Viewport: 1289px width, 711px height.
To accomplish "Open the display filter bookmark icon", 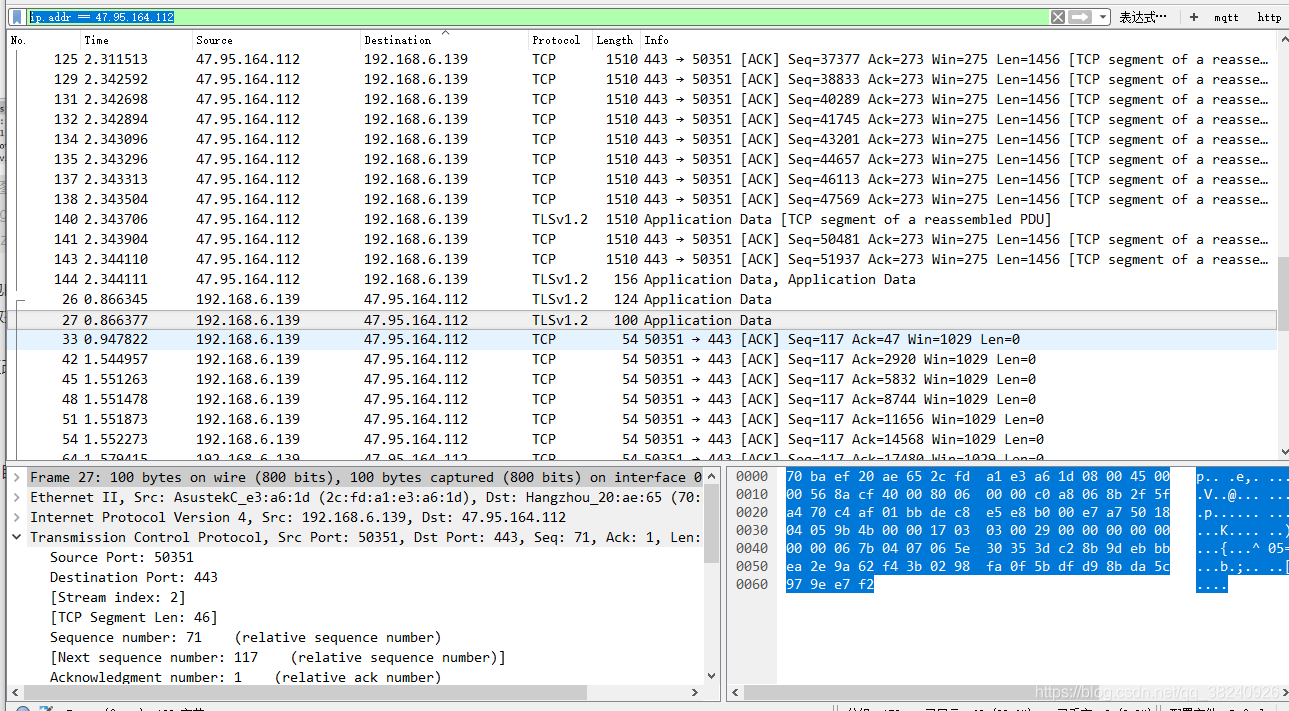I will pyautogui.click(x=17, y=17).
